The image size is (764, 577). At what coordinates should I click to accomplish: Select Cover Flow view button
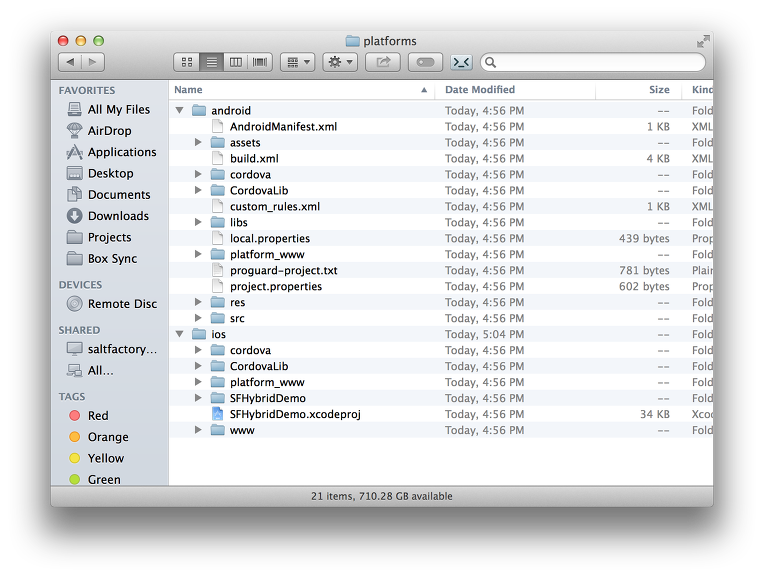pyautogui.click(x=260, y=62)
